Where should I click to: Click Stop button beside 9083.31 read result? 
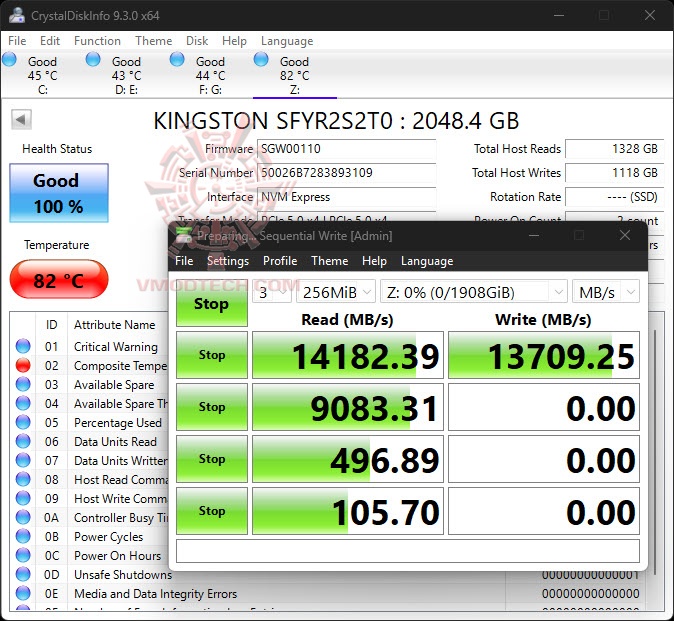tap(211, 407)
